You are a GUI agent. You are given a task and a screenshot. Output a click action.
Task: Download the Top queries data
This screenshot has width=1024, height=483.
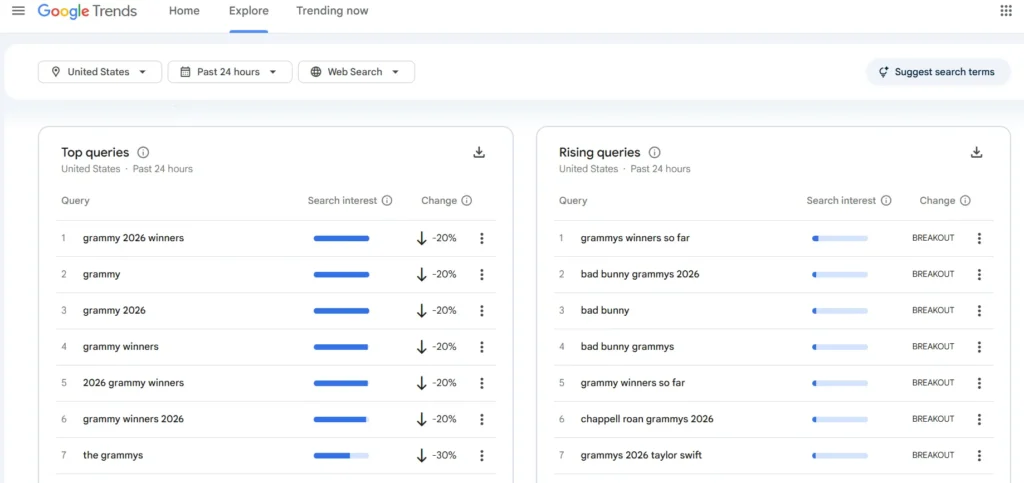pyautogui.click(x=479, y=153)
